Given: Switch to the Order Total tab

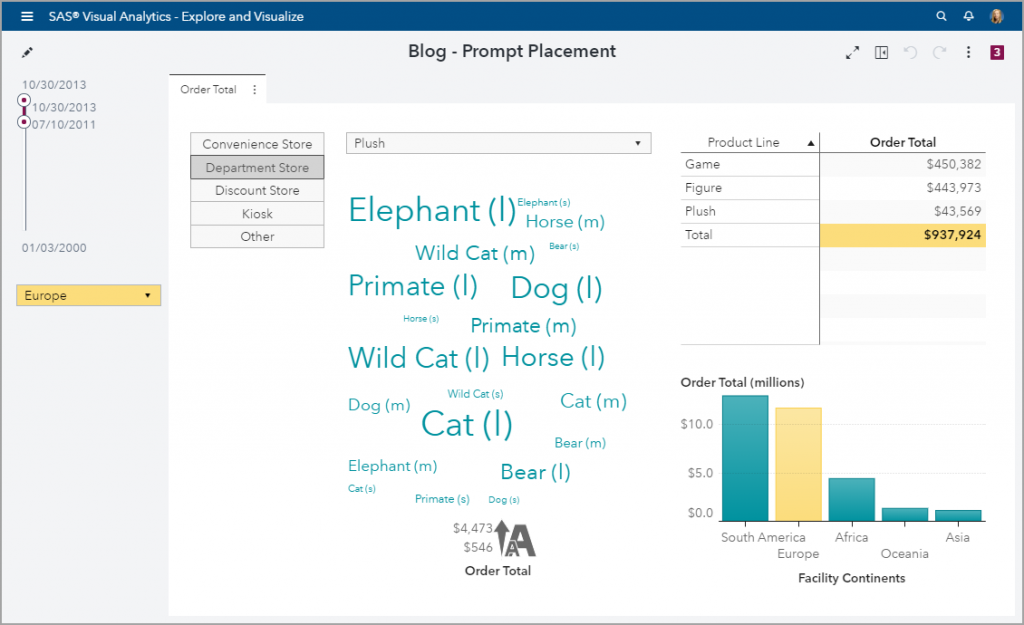Looking at the screenshot, I should [x=208, y=90].
